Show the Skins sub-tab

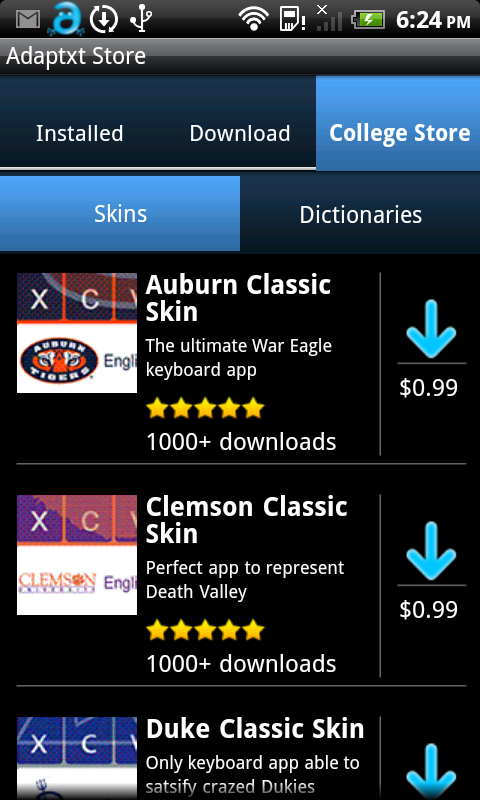tap(120, 213)
